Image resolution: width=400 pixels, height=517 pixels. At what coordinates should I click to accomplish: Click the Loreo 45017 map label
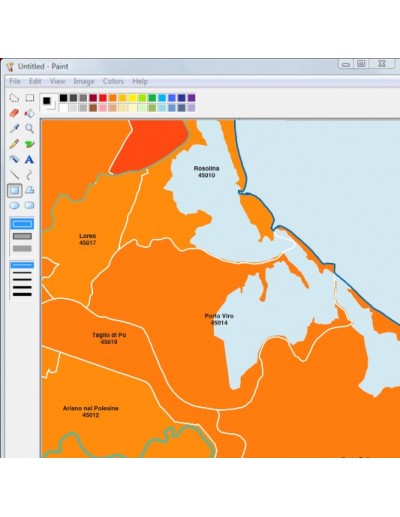pyautogui.click(x=87, y=239)
